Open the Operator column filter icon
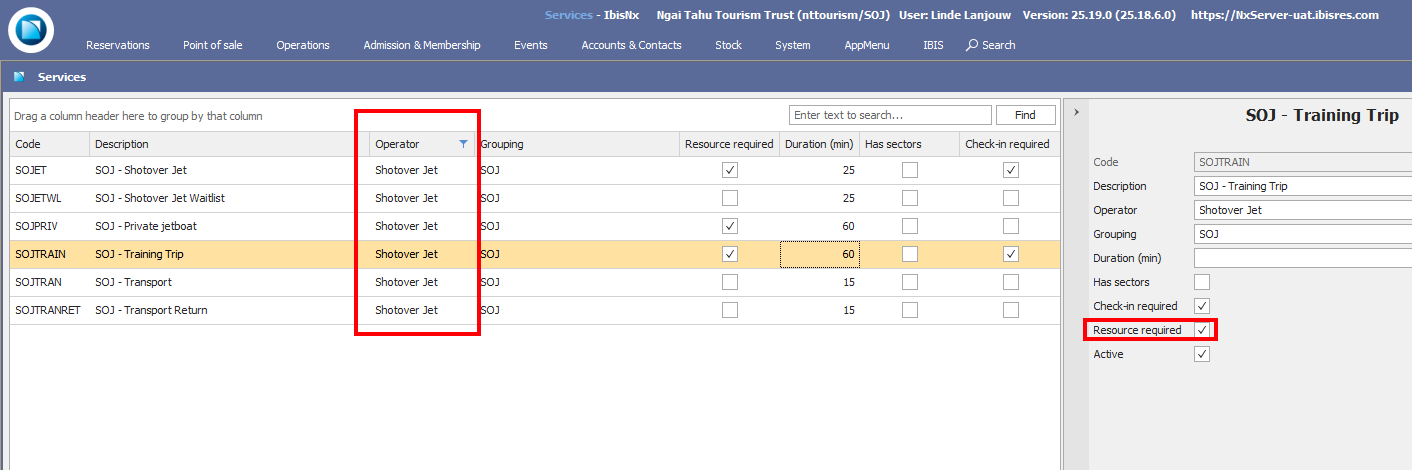This screenshot has width=1412, height=470. click(462, 144)
